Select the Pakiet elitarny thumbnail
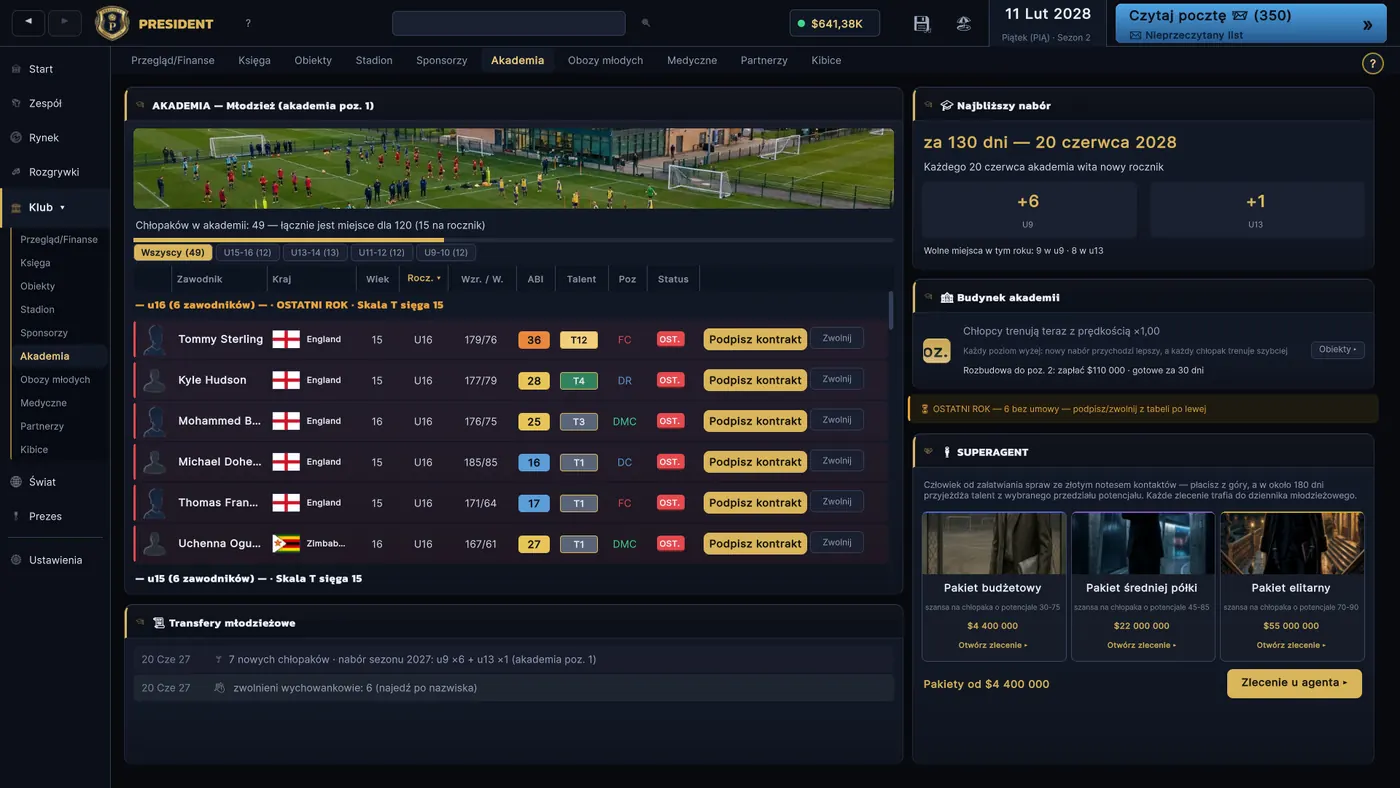Viewport: 1400px width, 788px height. point(1292,544)
